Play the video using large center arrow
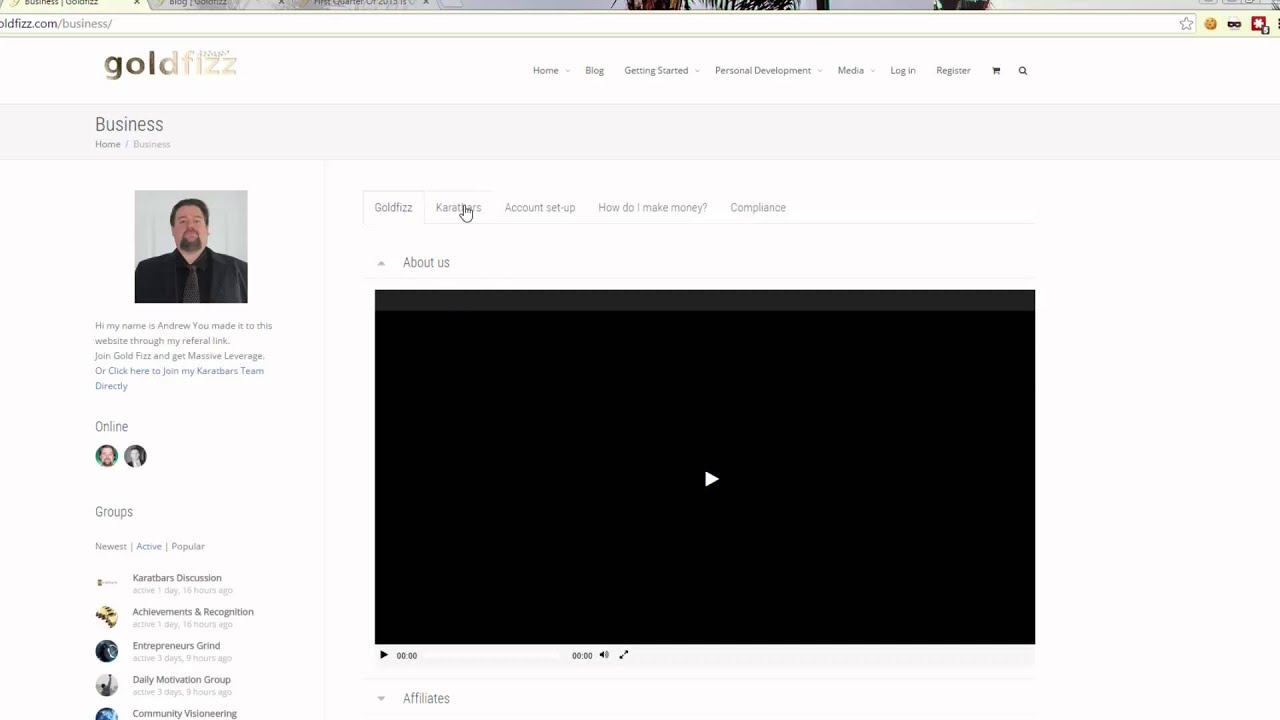The image size is (1280, 720). (x=711, y=479)
